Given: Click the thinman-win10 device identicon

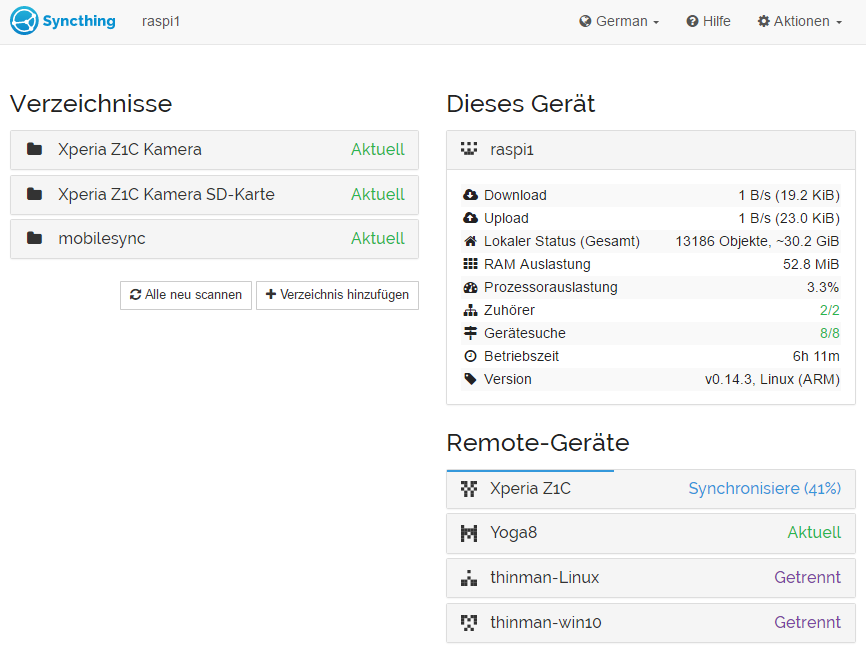Looking at the screenshot, I should coord(468,623).
